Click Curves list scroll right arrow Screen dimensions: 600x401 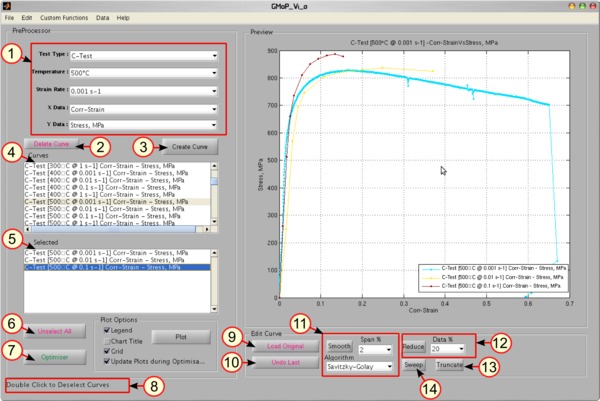(x=207, y=229)
